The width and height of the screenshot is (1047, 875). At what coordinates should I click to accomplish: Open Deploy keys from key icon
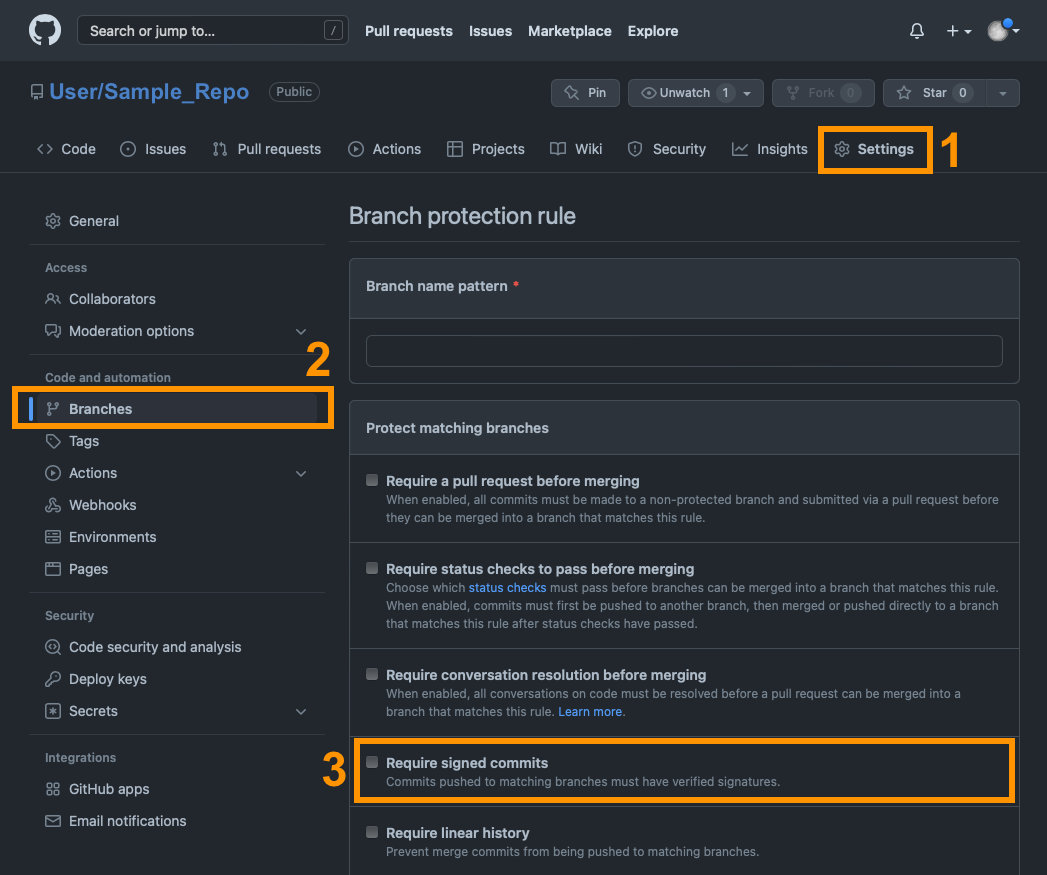[53, 679]
